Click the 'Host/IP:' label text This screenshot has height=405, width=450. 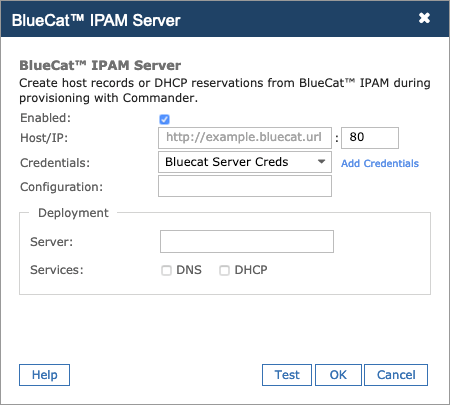(x=44, y=138)
